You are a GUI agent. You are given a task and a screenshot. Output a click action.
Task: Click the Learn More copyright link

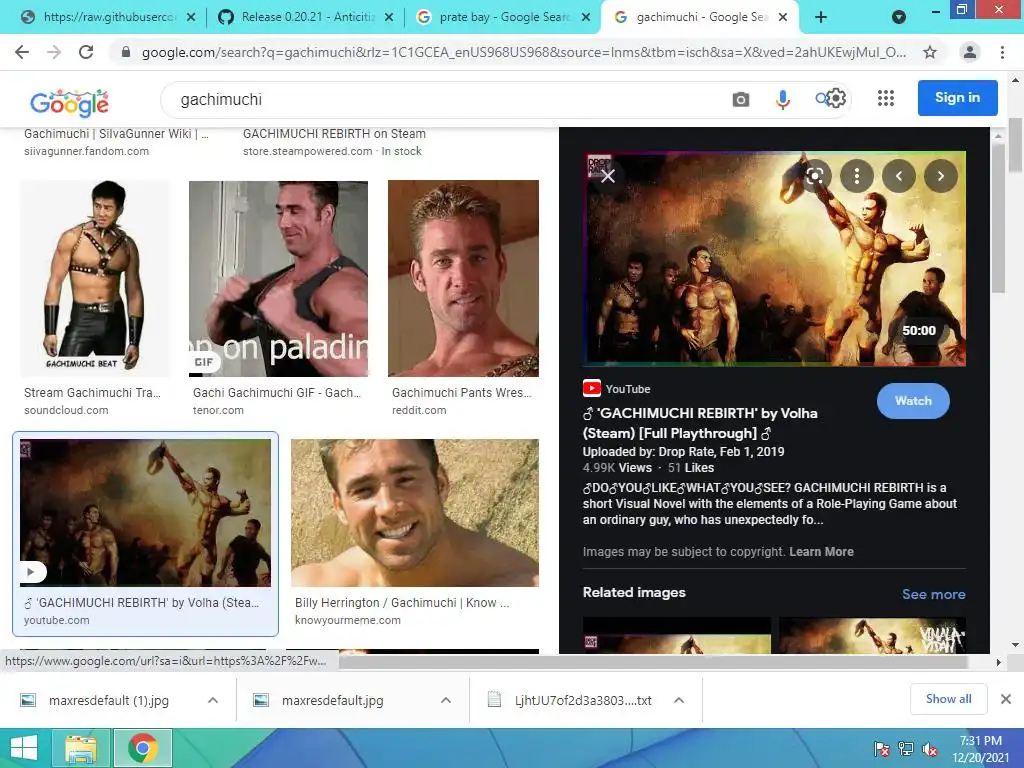821,552
